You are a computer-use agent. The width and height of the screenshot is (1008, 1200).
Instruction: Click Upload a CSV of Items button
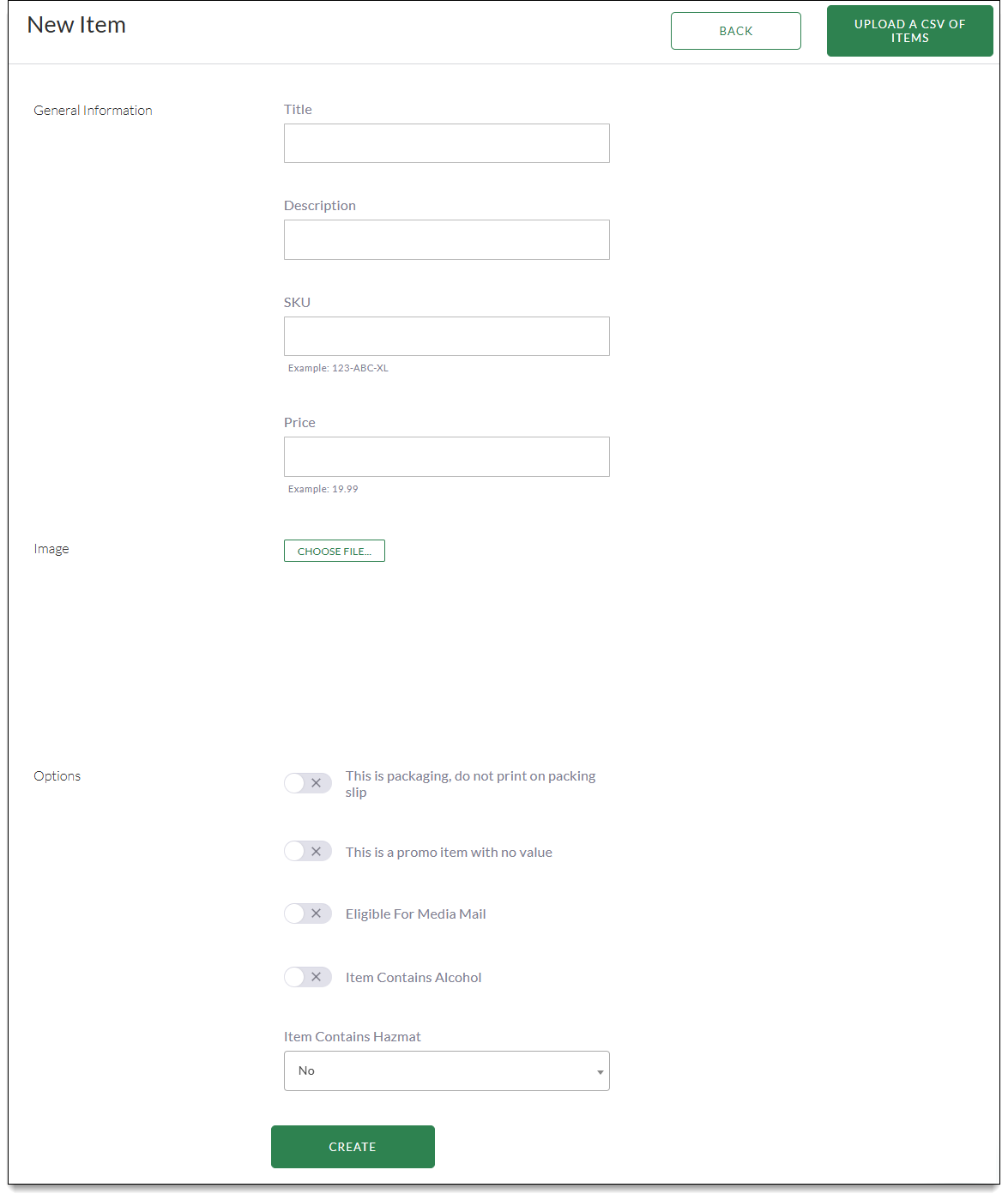click(x=909, y=31)
